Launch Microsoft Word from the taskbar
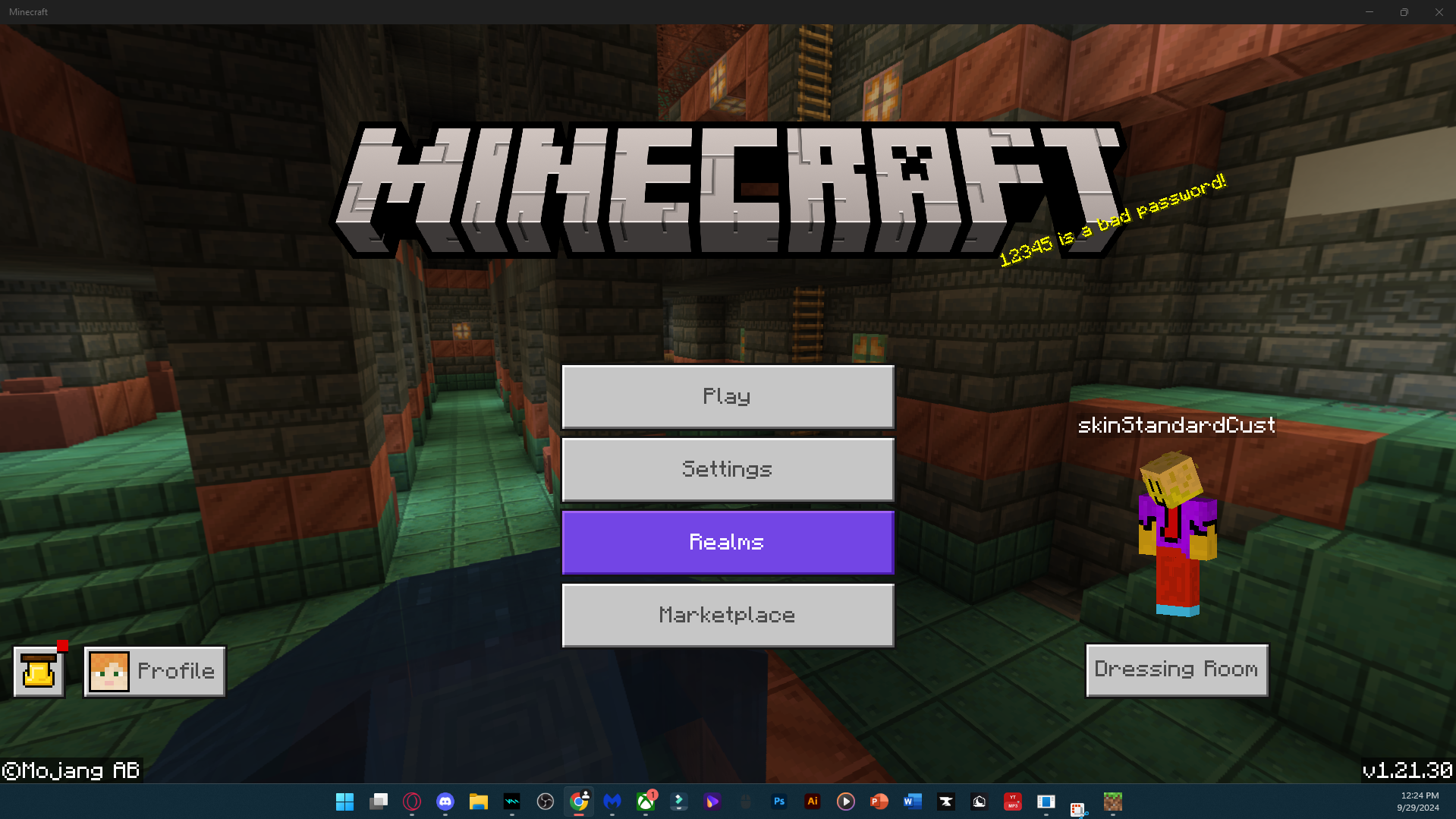This screenshot has width=1456, height=819. coord(913,802)
